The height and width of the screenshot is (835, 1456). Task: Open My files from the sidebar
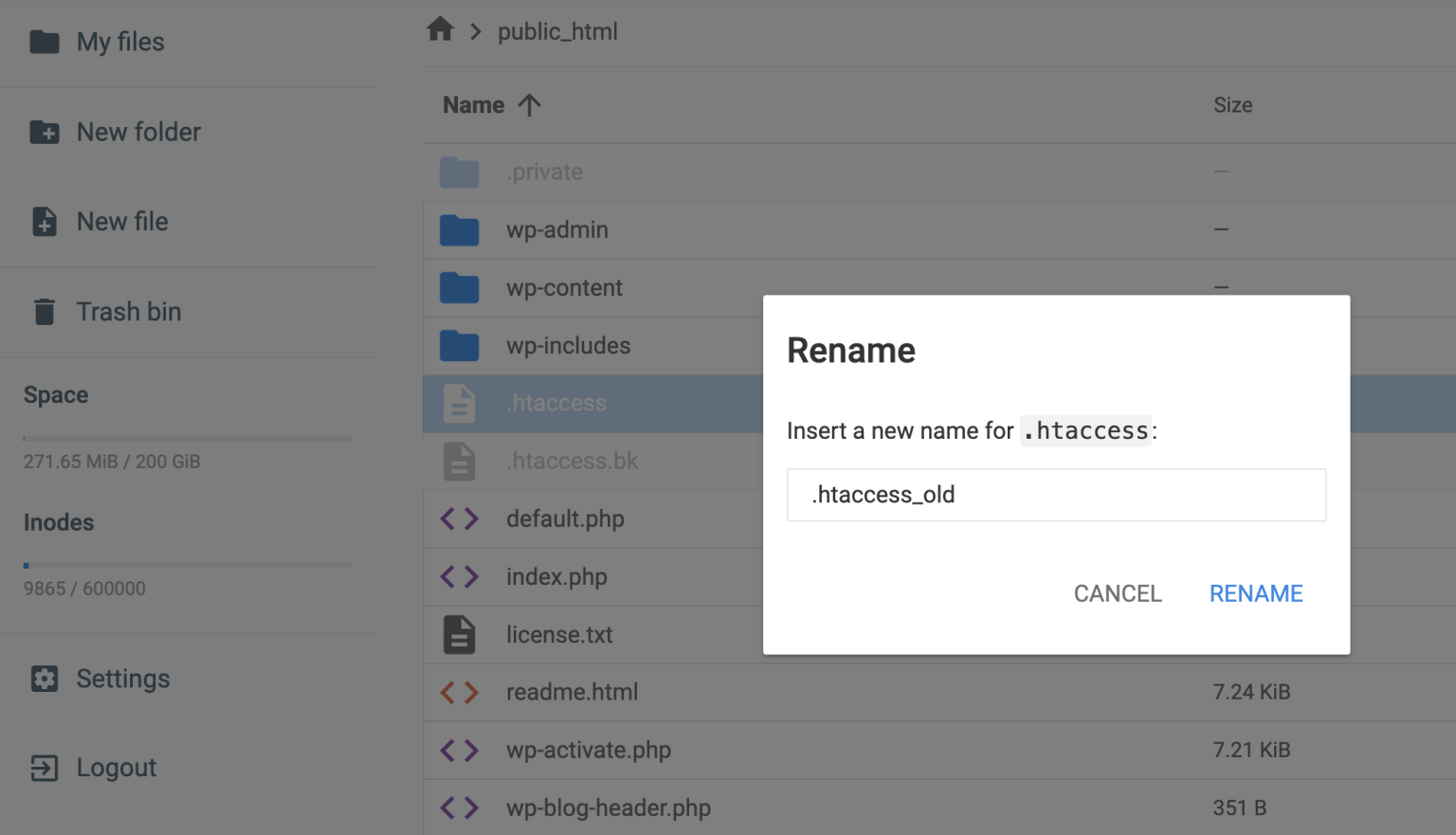click(x=119, y=42)
